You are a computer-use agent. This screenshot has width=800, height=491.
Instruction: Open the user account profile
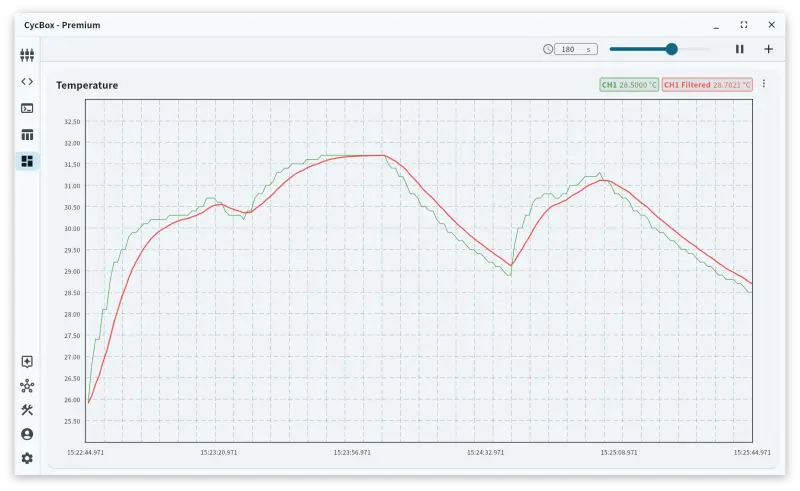[x=27, y=434]
